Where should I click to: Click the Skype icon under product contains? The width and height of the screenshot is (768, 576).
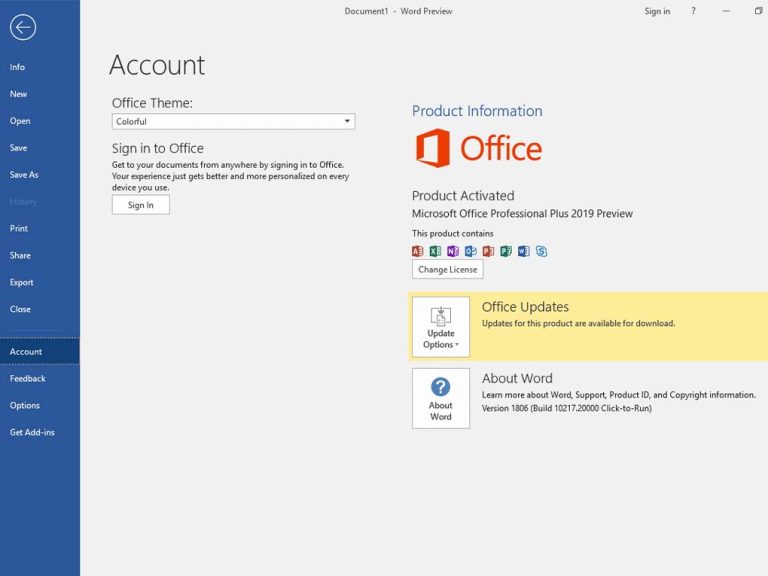541,251
